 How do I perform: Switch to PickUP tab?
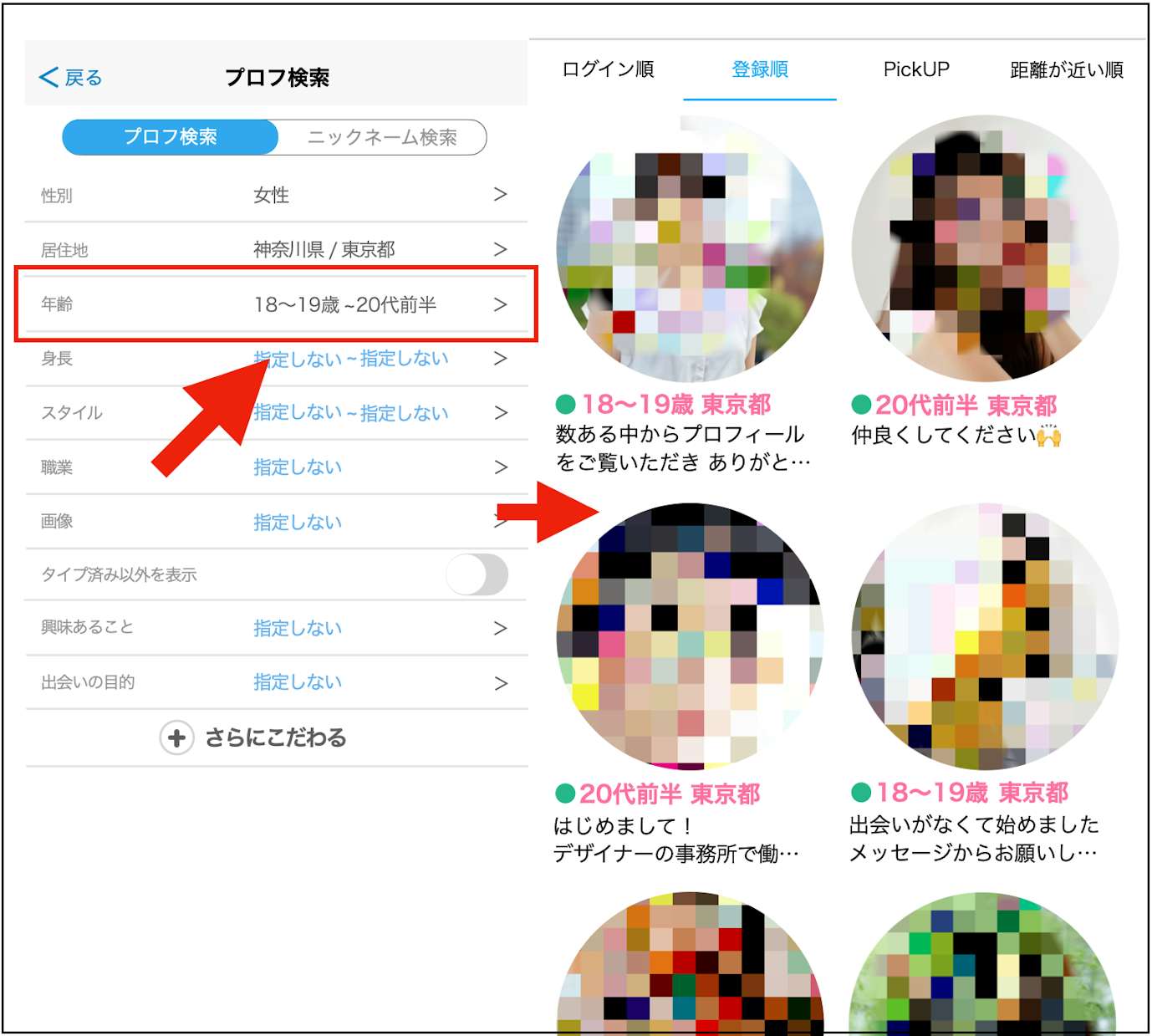coord(916,69)
